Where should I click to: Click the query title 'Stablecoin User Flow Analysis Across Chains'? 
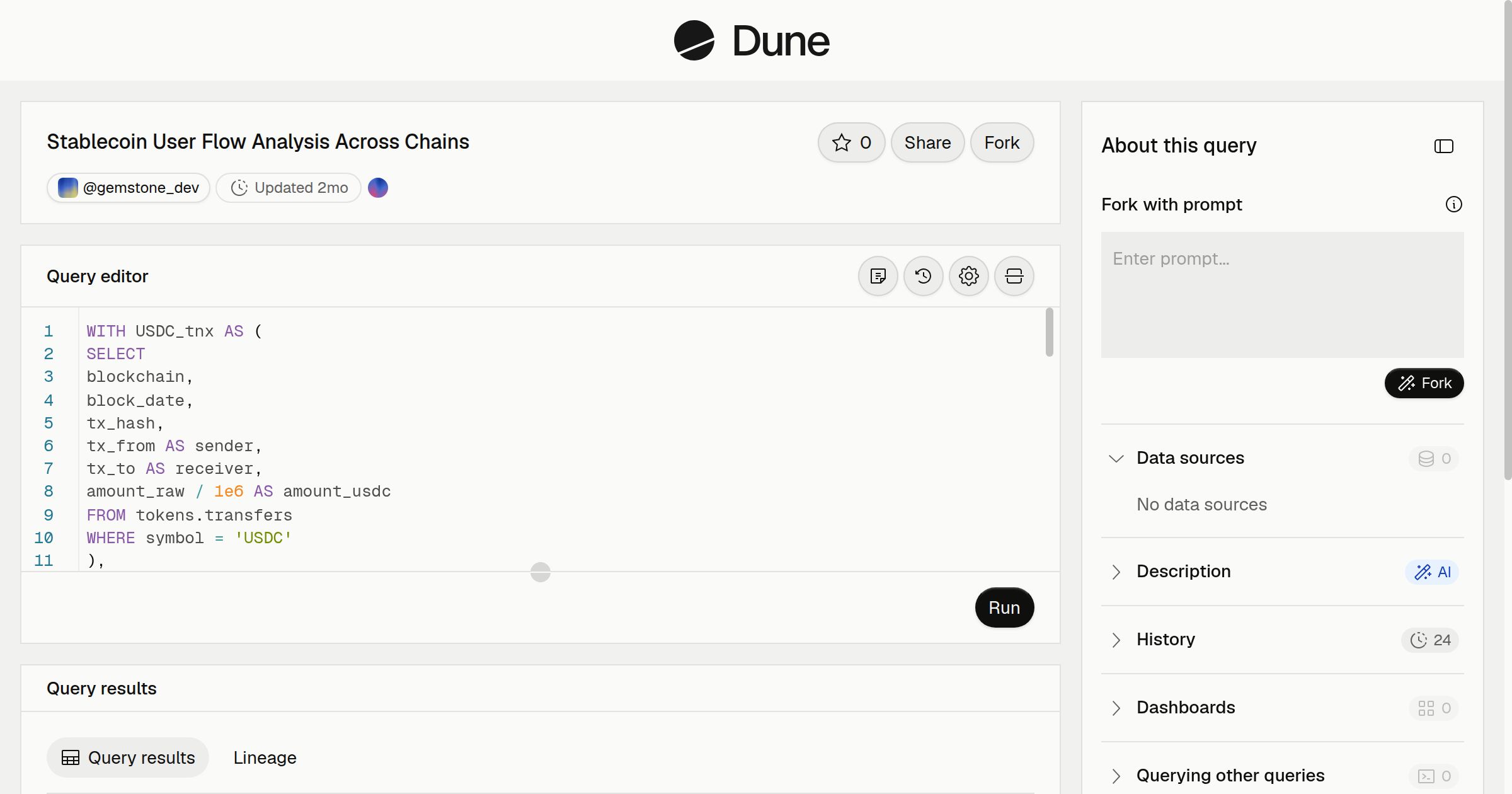click(258, 141)
